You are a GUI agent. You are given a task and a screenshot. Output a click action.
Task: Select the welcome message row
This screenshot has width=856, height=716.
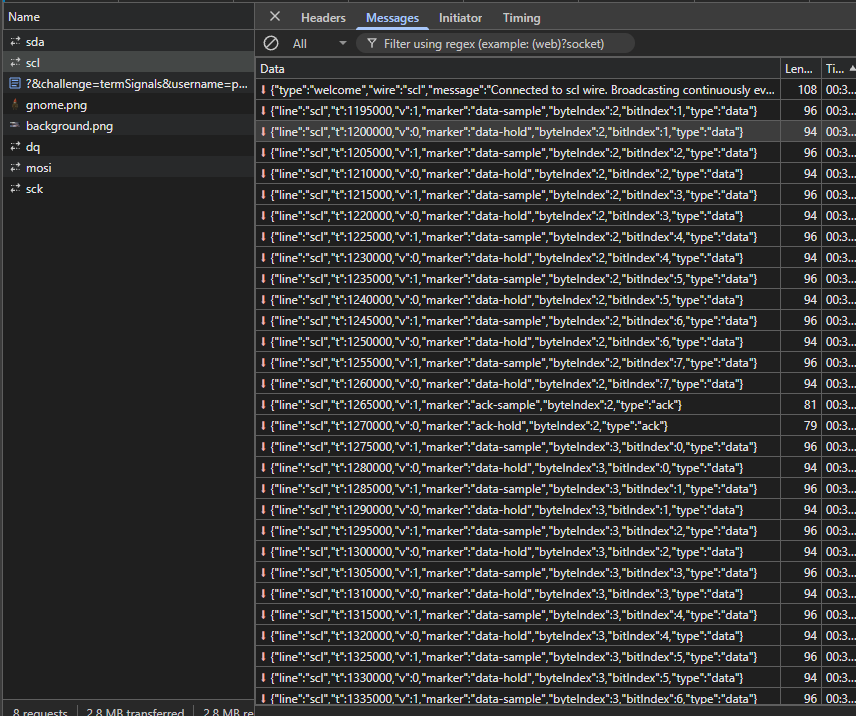556,90
